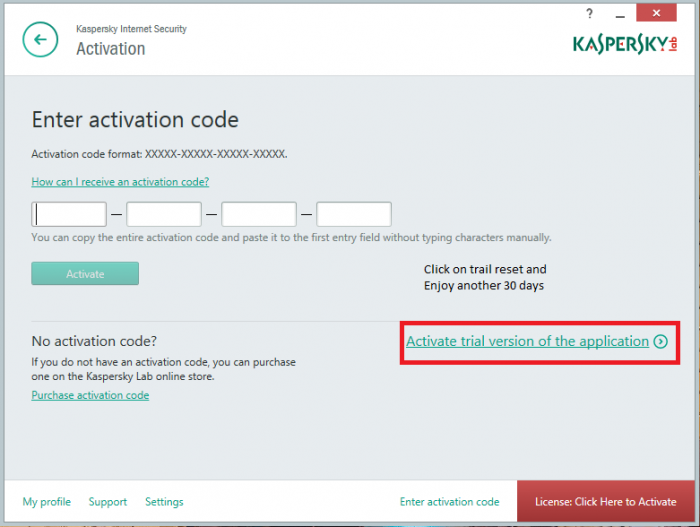This screenshot has height=527, width=700.
Task: Click the 'Activation' title in the header
Action: pos(110,49)
